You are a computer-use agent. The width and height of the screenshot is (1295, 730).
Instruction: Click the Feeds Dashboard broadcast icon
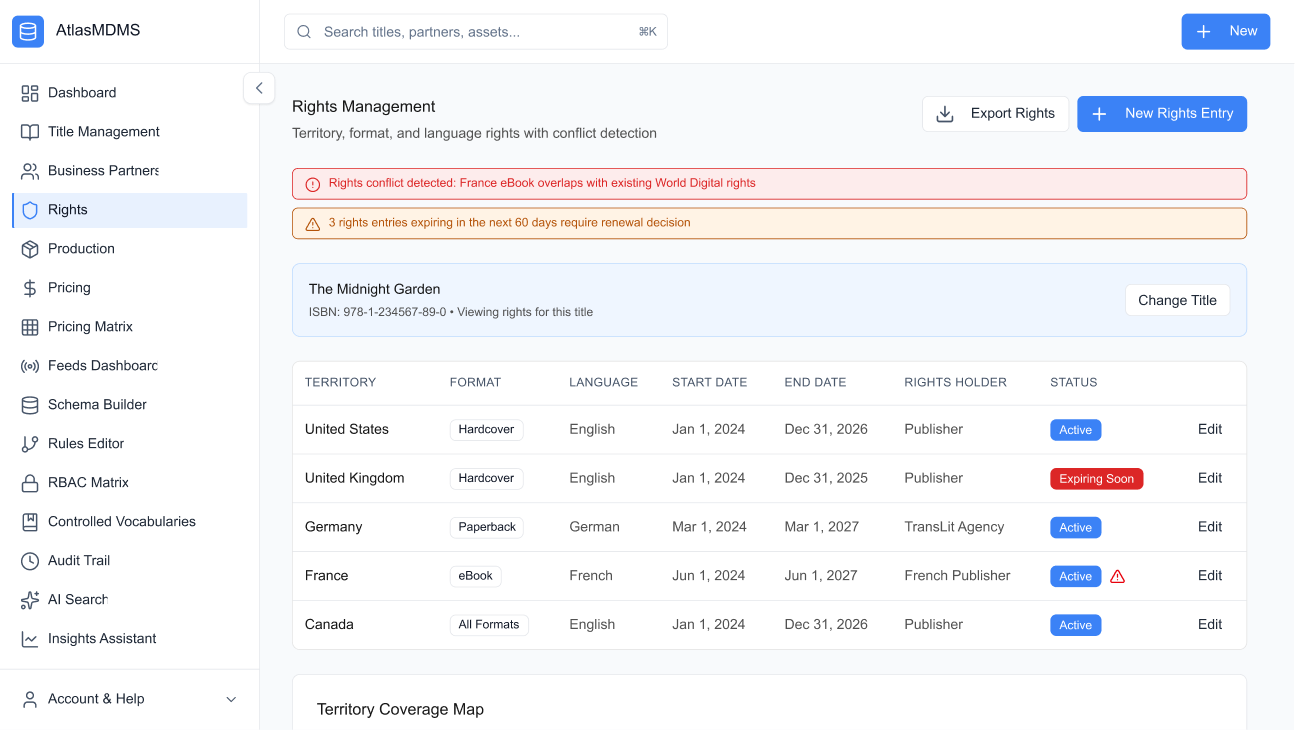tap(30, 366)
